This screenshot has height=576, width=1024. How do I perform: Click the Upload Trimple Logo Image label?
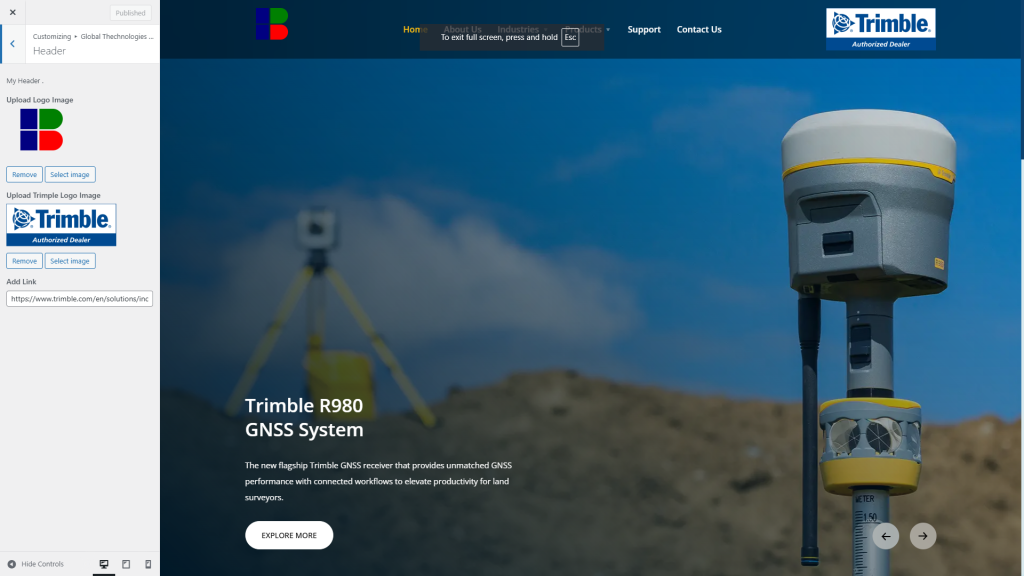point(54,195)
